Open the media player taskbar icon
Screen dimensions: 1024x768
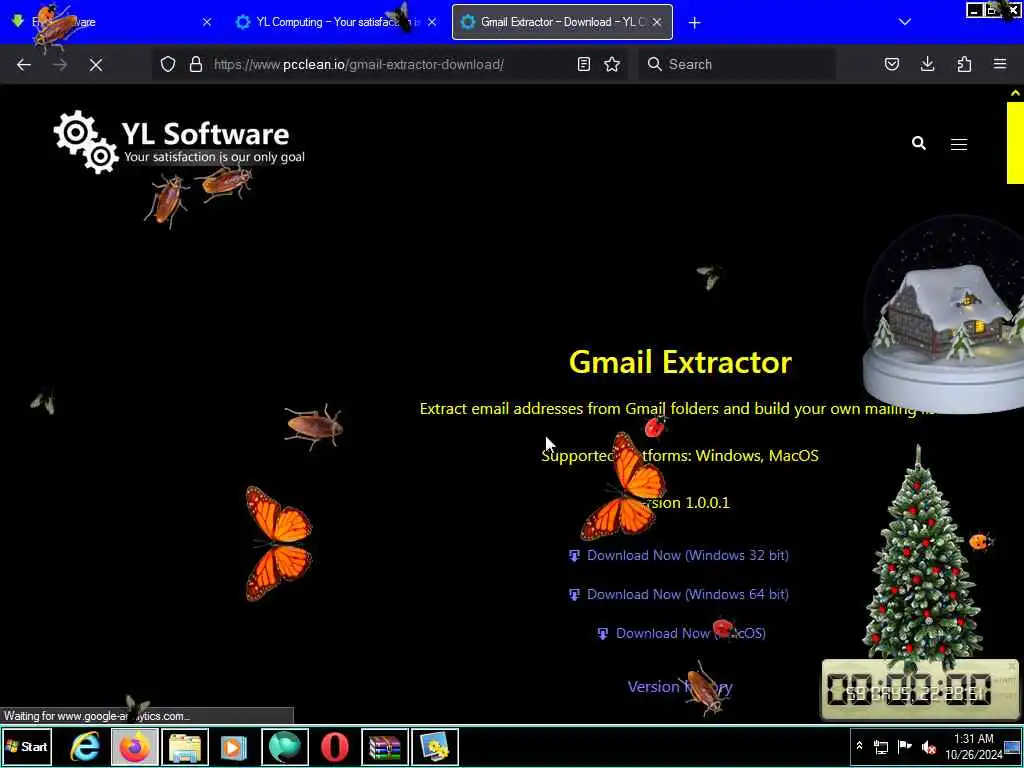click(234, 747)
